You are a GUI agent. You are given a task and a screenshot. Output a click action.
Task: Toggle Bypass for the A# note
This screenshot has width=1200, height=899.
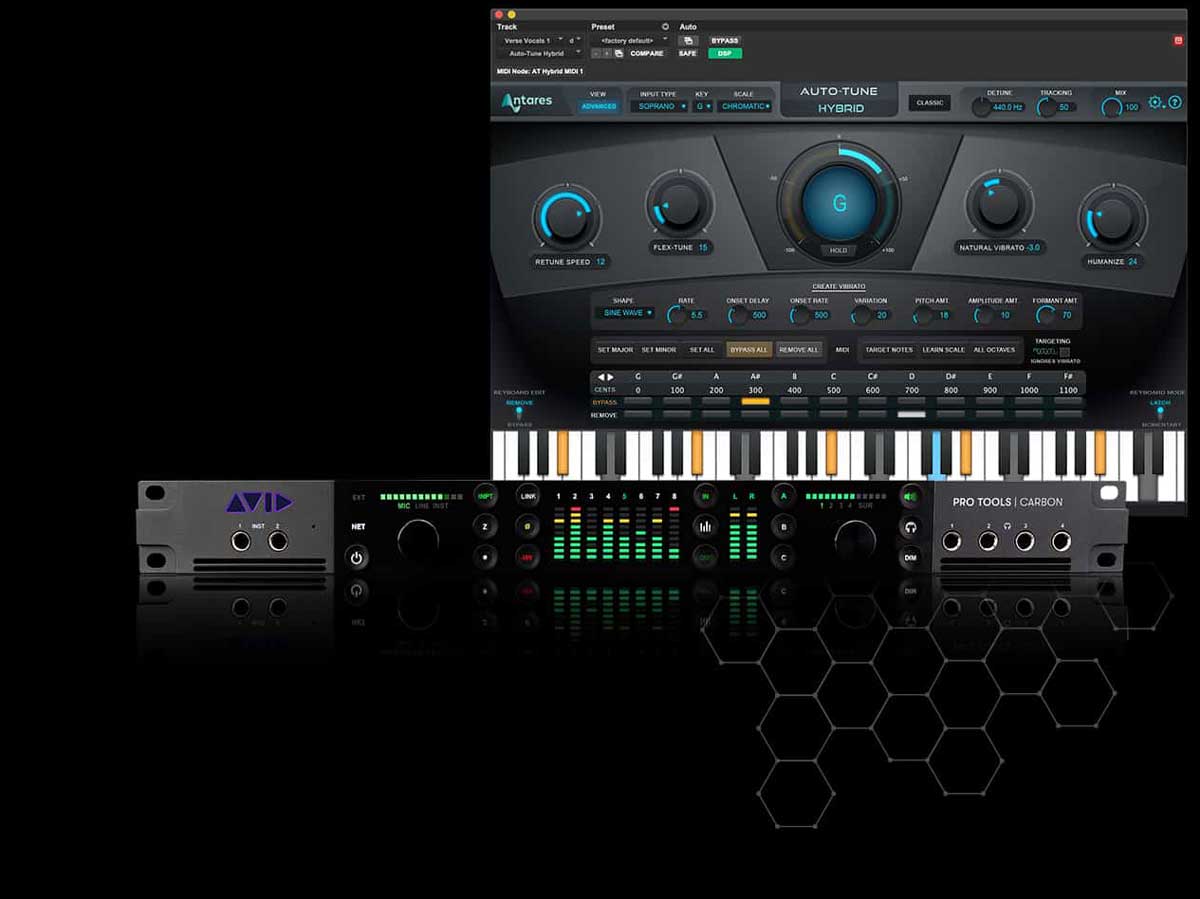tap(755, 401)
